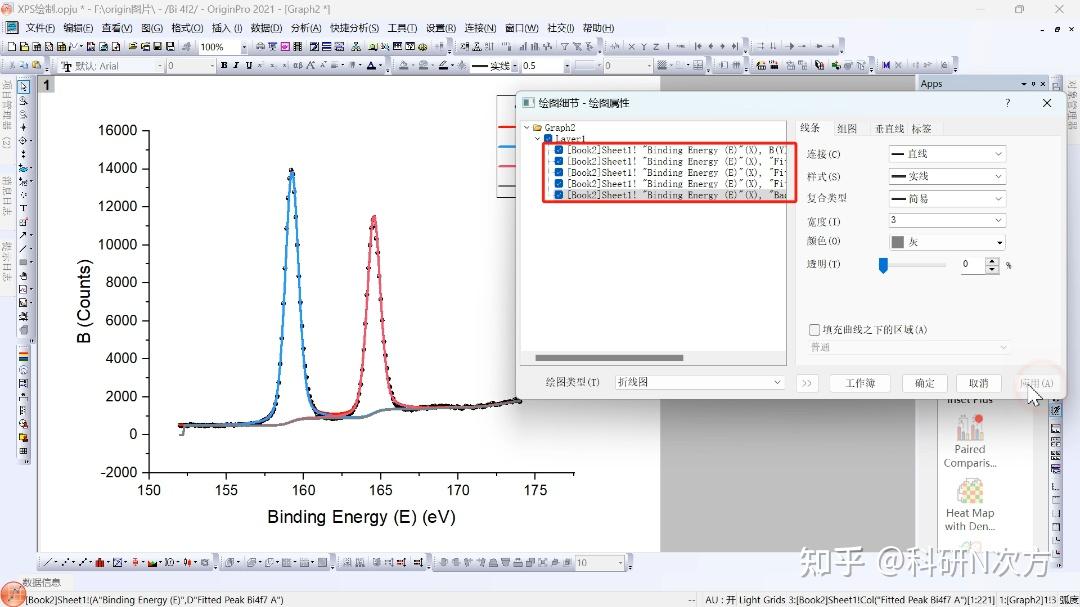Open the 绘图类型 plot type dropdown
1080x607 pixels.
(x=698, y=382)
